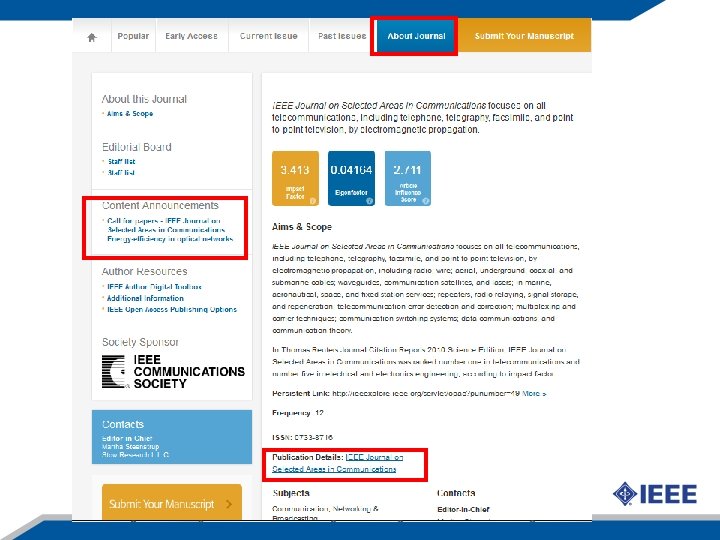Image resolution: width=720 pixels, height=540 pixels.
Task: Click the Contacts blue panel
Action: pos(172,437)
